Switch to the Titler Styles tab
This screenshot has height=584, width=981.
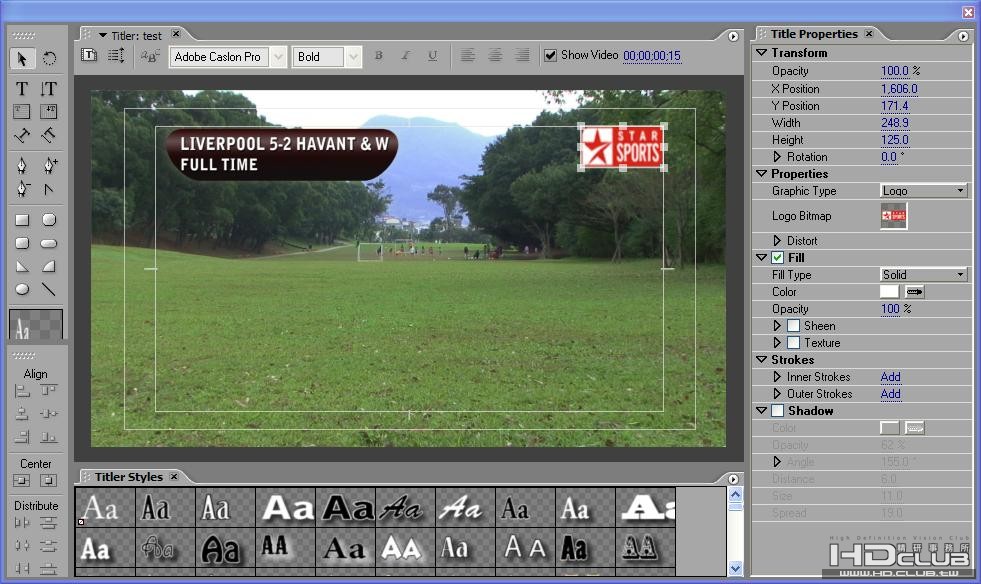click(128, 477)
